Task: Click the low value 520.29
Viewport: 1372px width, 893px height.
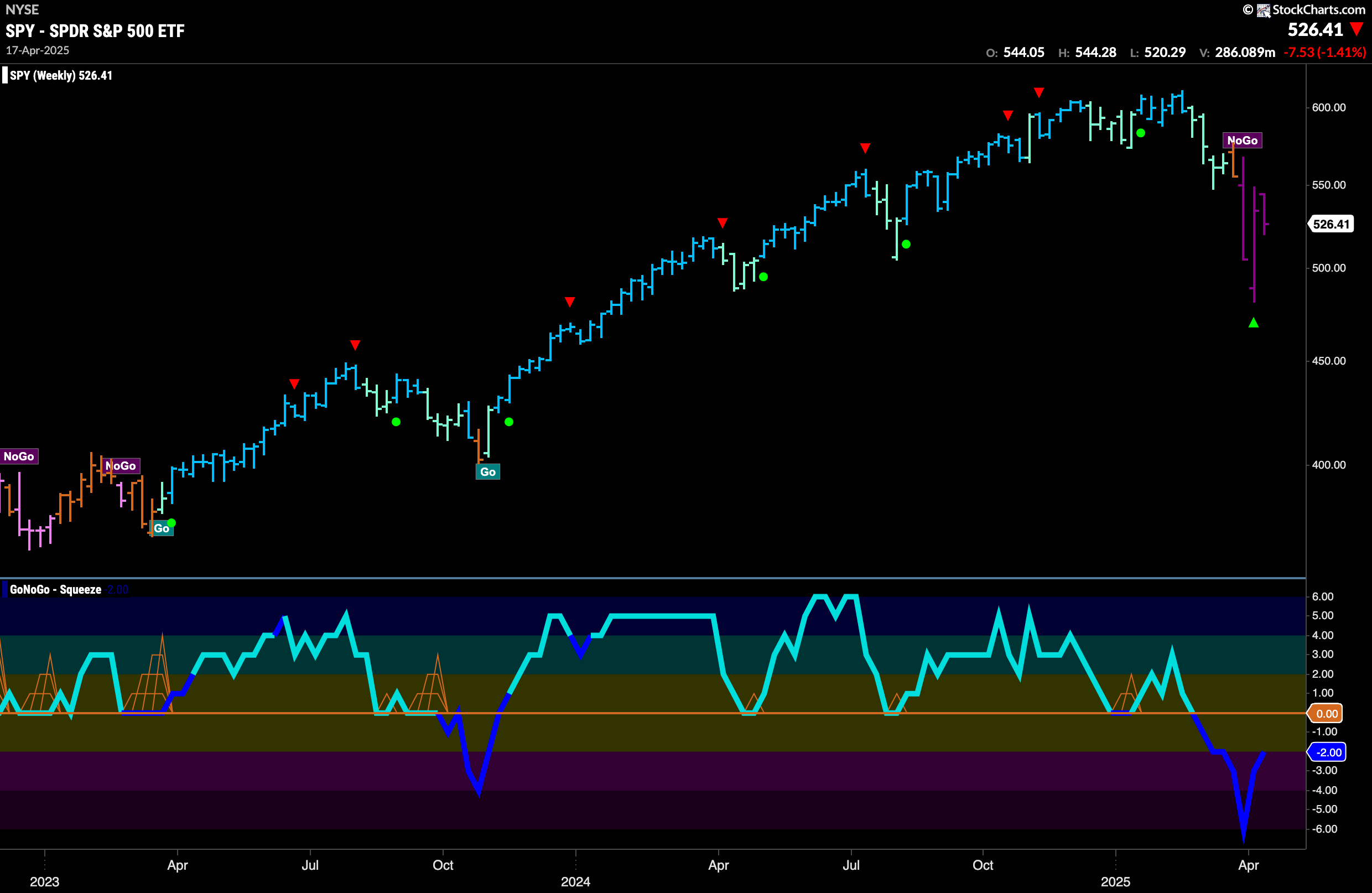Action: (1165, 53)
